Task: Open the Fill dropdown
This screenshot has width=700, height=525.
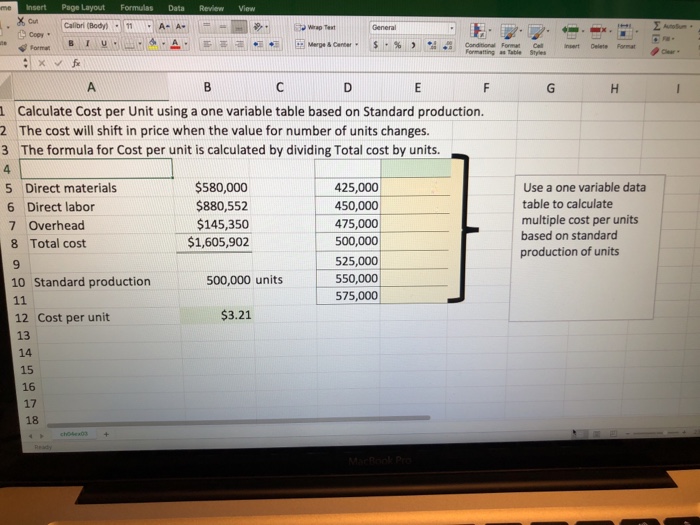Action: tap(663, 39)
